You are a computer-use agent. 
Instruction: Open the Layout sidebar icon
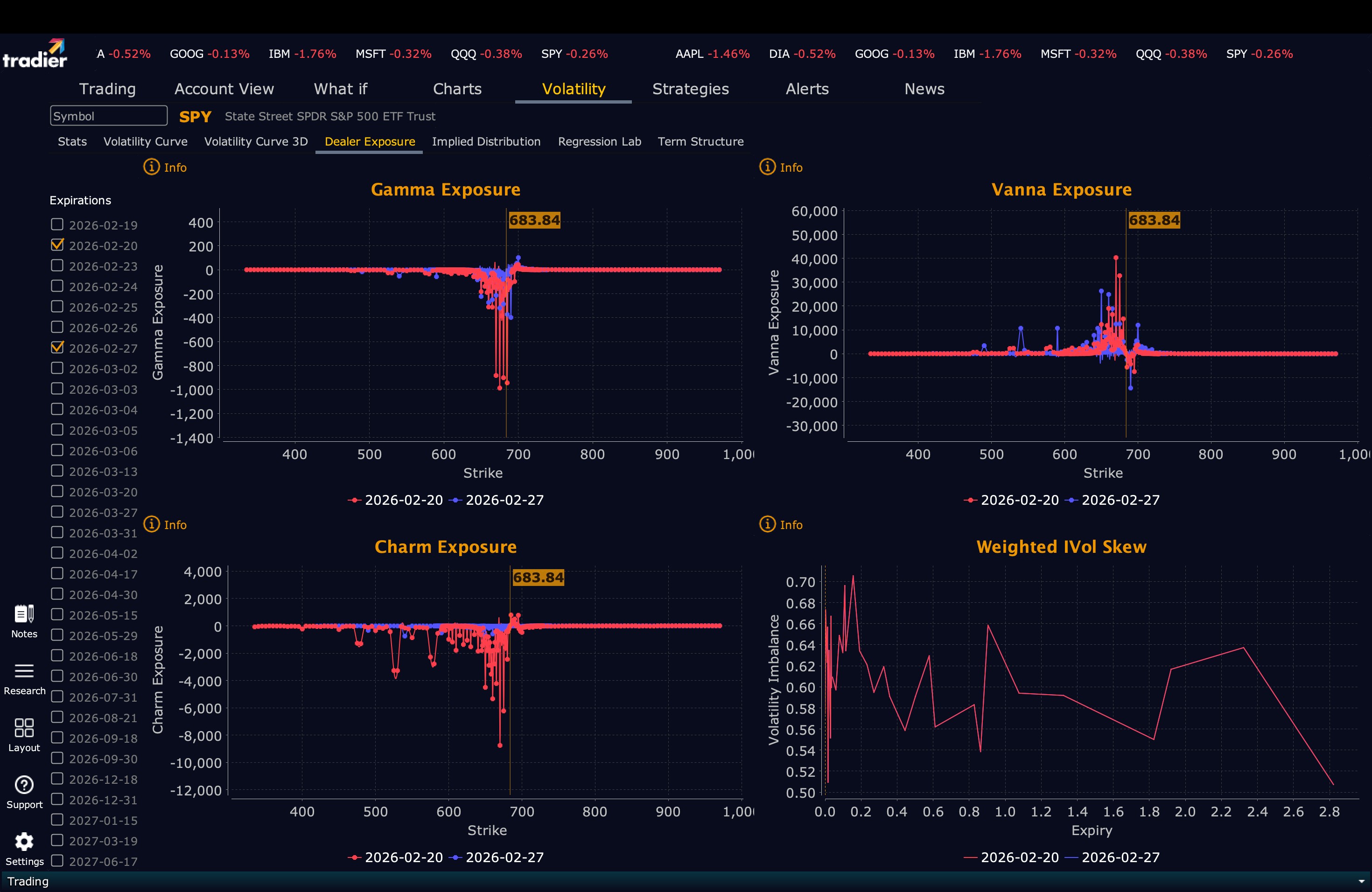(24, 728)
